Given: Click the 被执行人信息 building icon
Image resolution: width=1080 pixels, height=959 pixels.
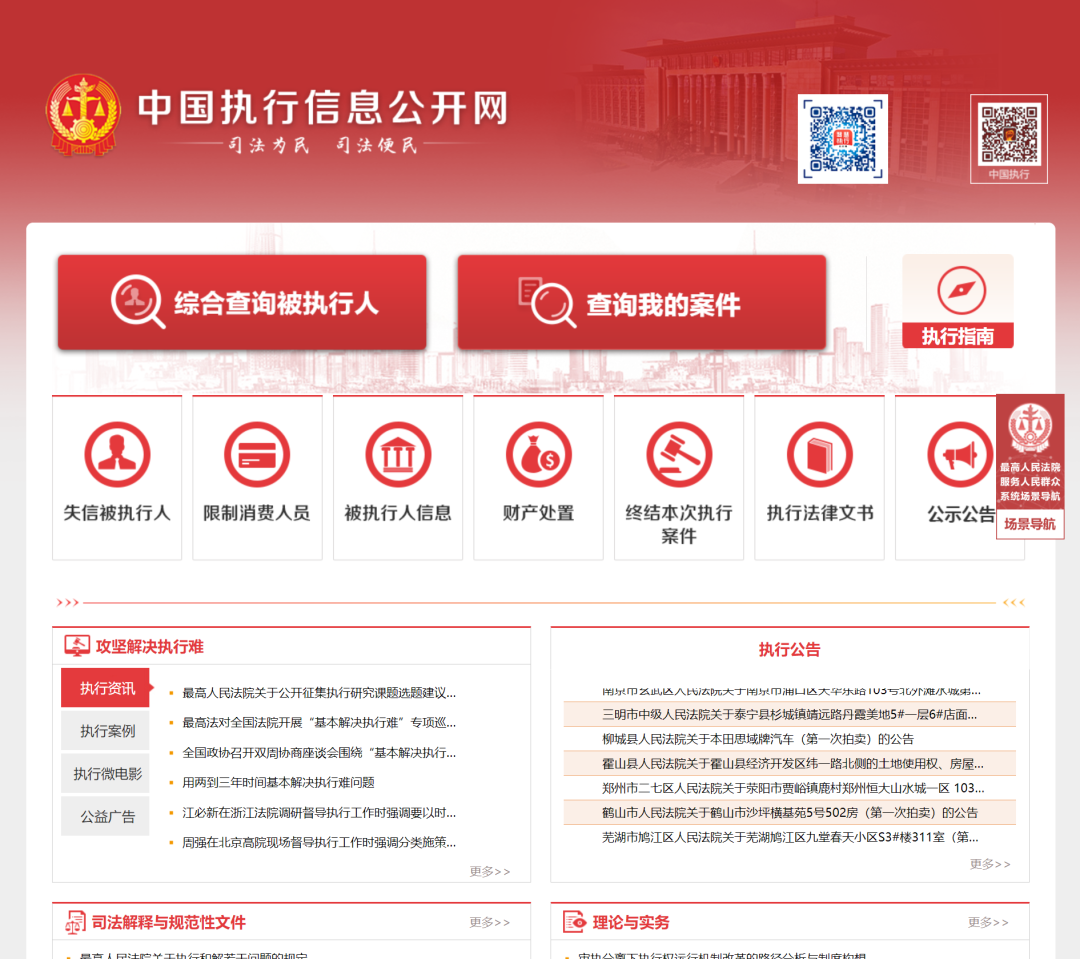Looking at the screenshot, I should 398,455.
